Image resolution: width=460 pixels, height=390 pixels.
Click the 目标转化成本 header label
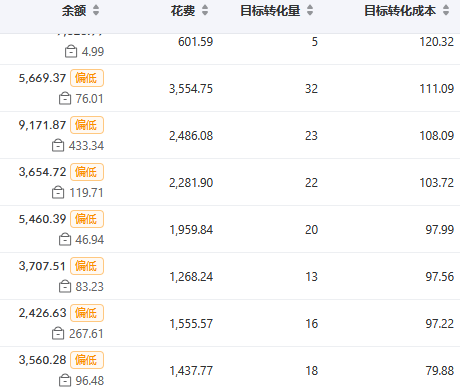(400, 11)
